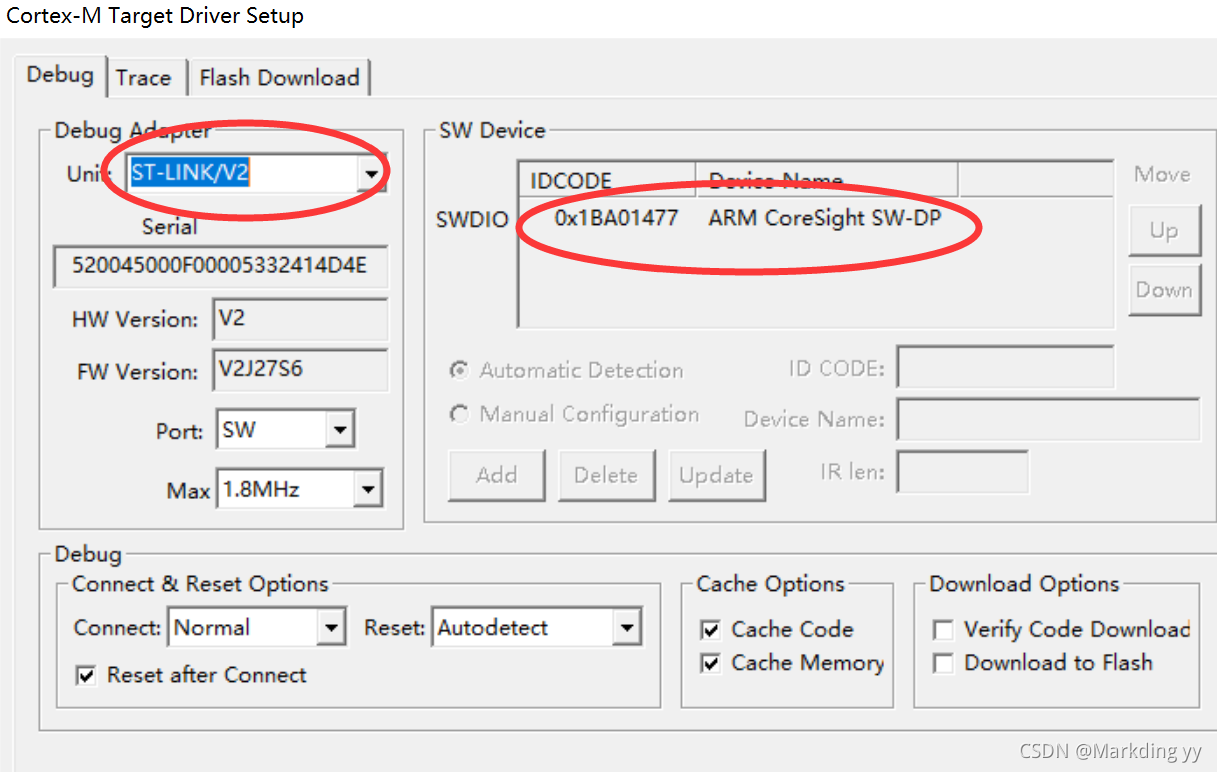Toggle Reset after Connect checkbox
Image resolution: width=1217 pixels, height=772 pixels.
click(x=86, y=676)
